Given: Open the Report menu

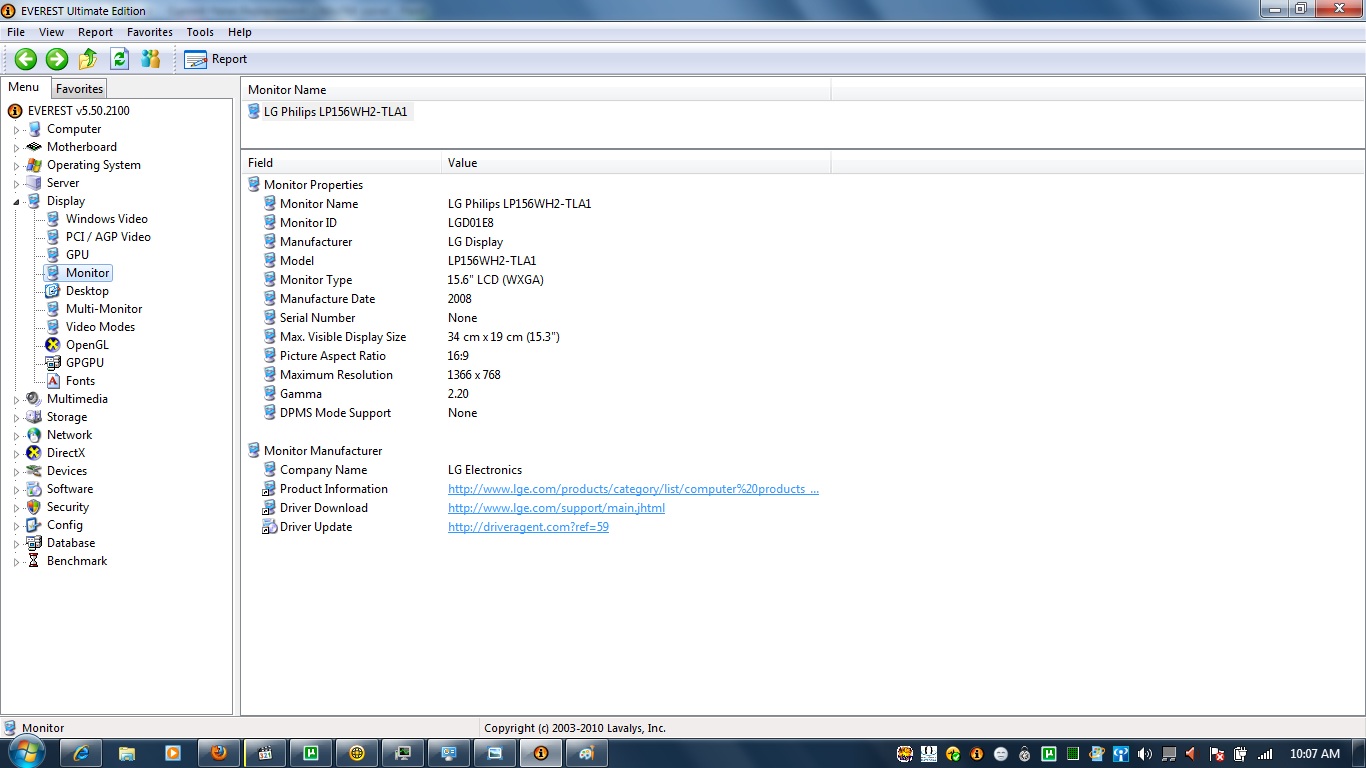Looking at the screenshot, I should pos(95,32).
